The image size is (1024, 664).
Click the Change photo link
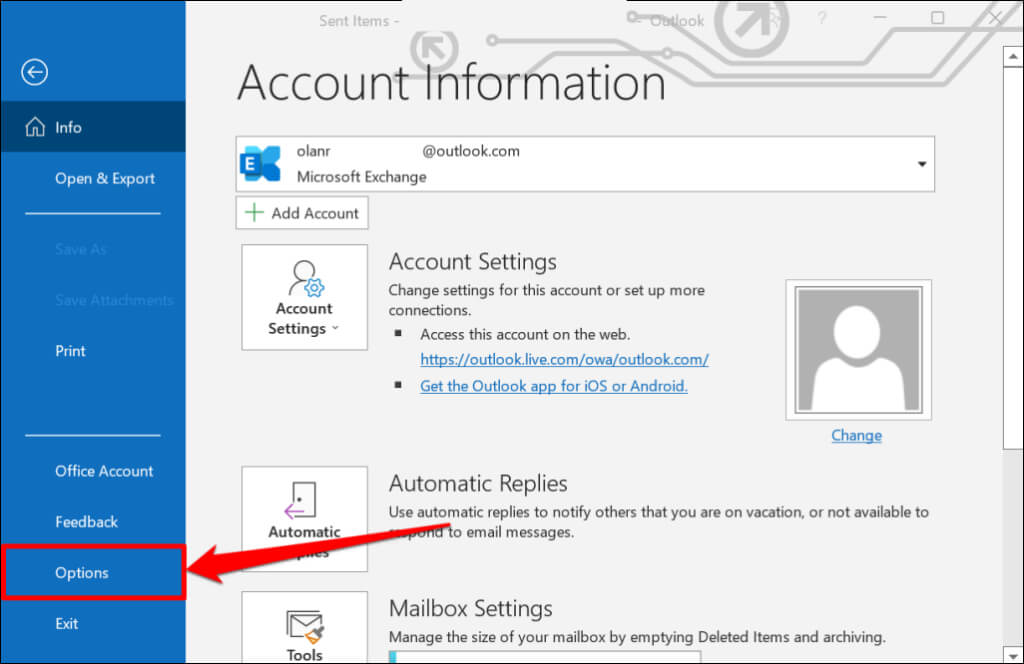[856, 436]
